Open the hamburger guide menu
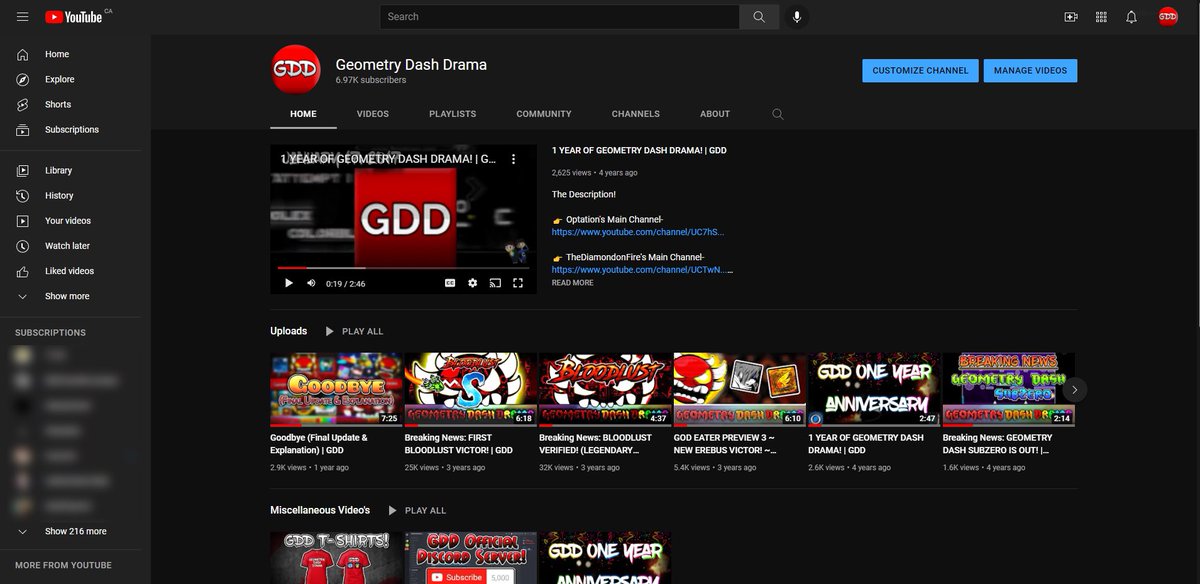1200x584 pixels. pos(22,17)
